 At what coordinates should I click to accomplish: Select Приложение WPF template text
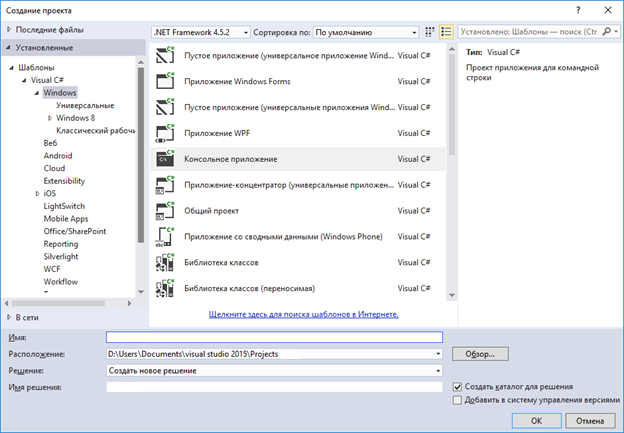pos(217,133)
